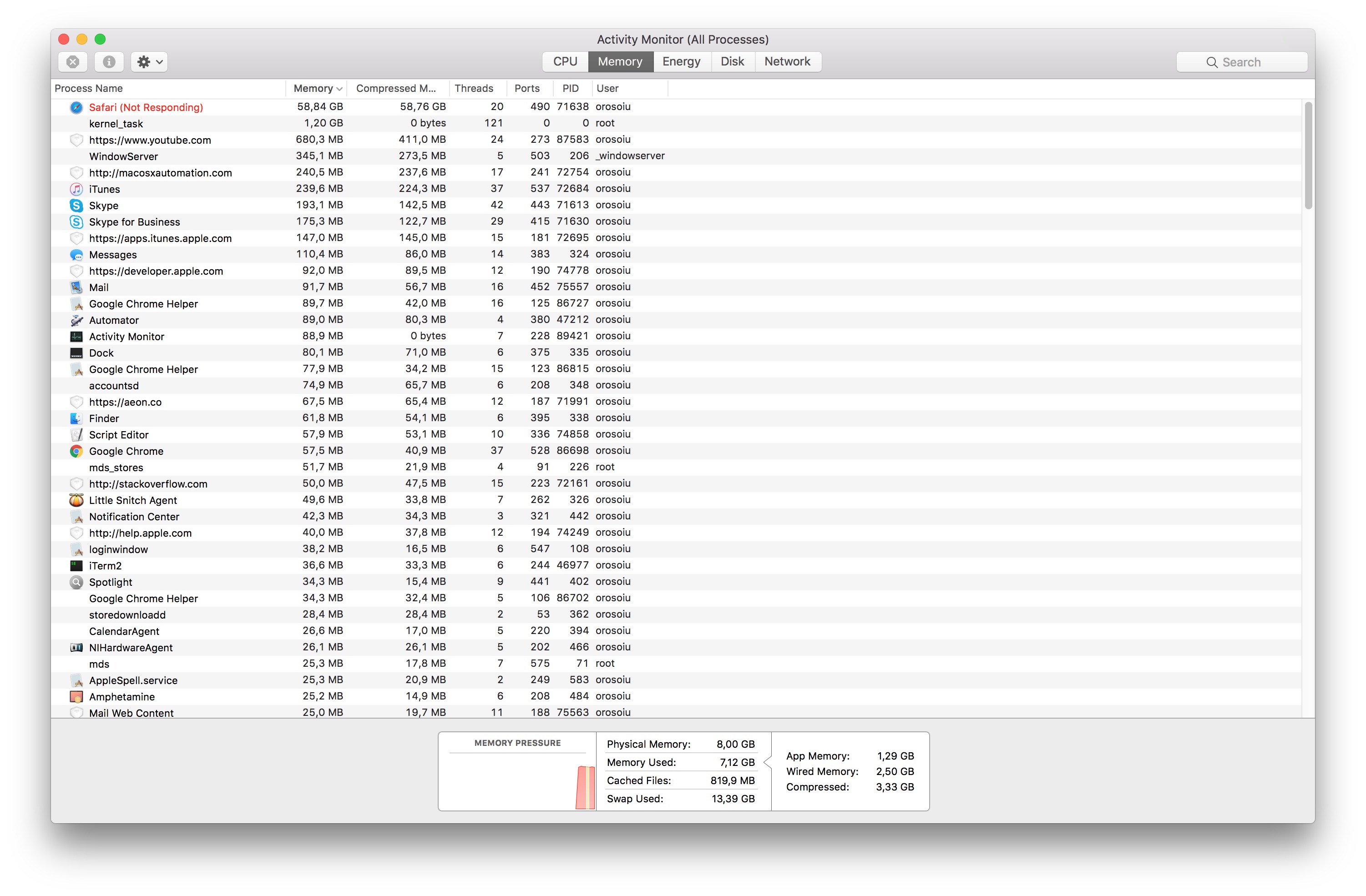Open the gear action dropdown menu
This screenshot has width=1366, height=896.
pos(149,62)
